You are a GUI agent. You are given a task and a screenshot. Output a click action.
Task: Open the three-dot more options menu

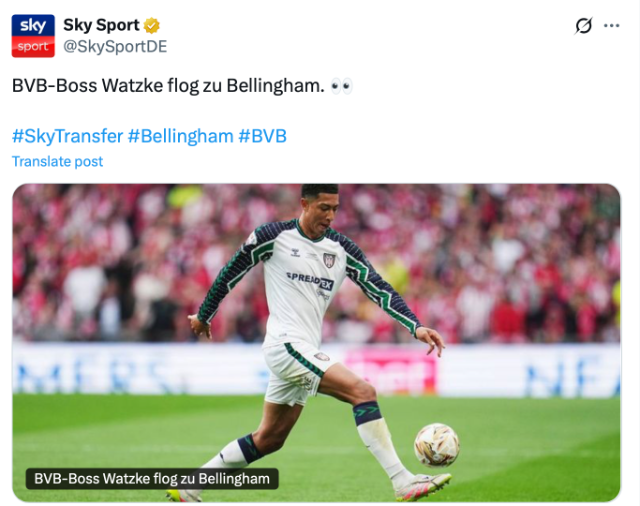pos(612,26)
